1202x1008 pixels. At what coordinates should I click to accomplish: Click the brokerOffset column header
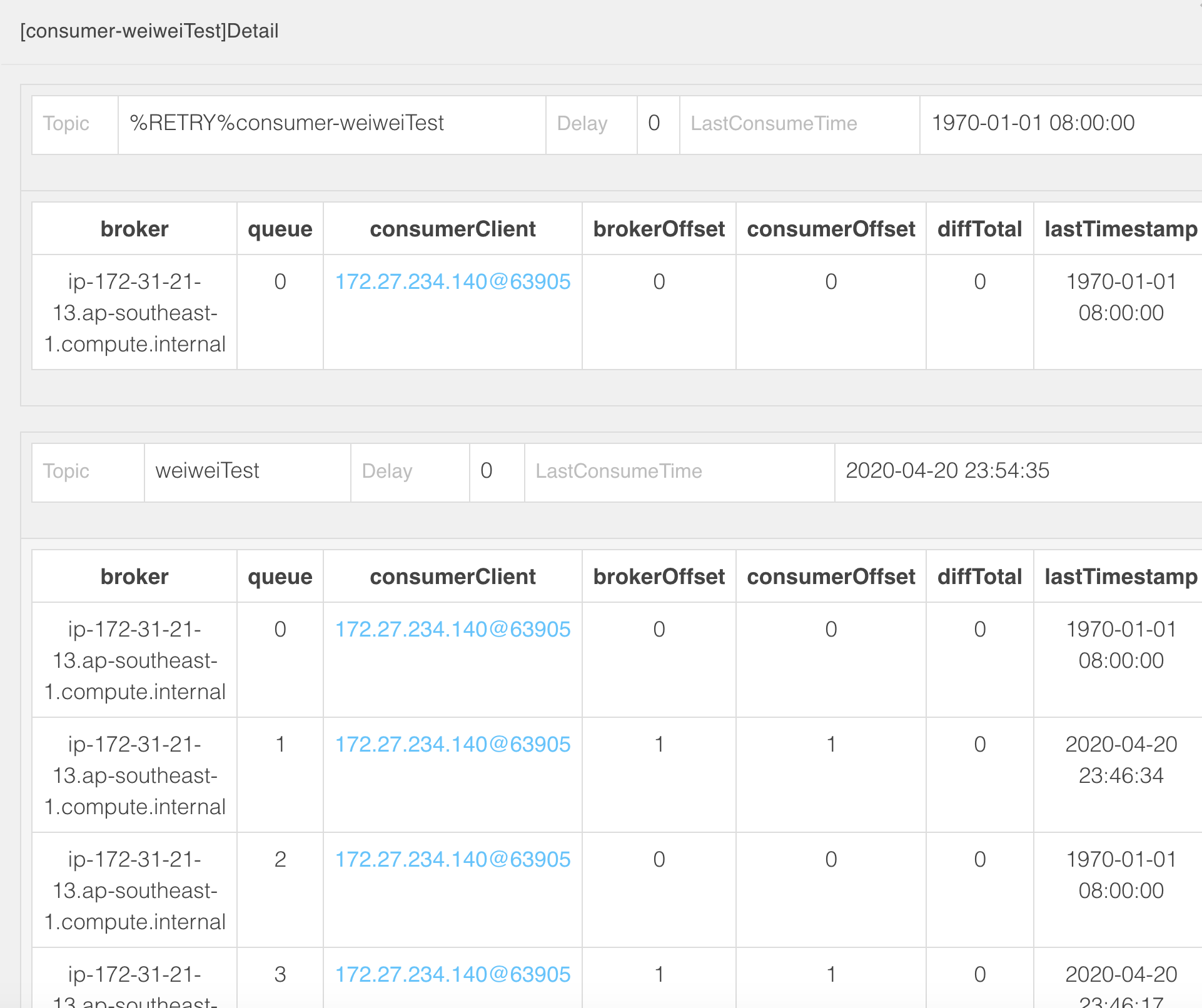pos(659,576)
